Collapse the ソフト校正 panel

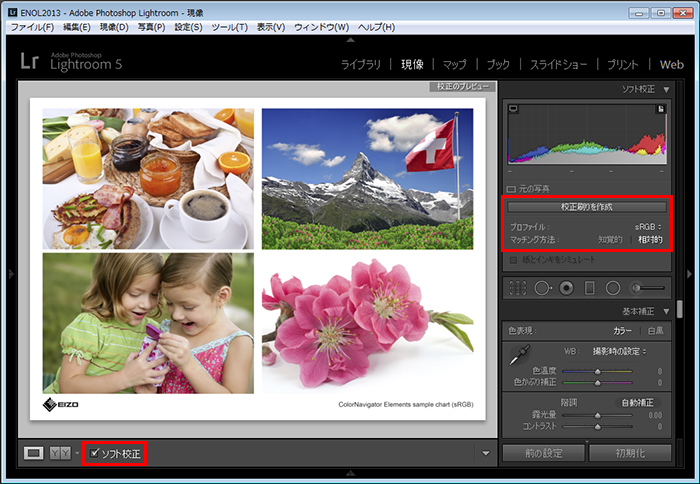pyautogui.click(x=666, y=90)
